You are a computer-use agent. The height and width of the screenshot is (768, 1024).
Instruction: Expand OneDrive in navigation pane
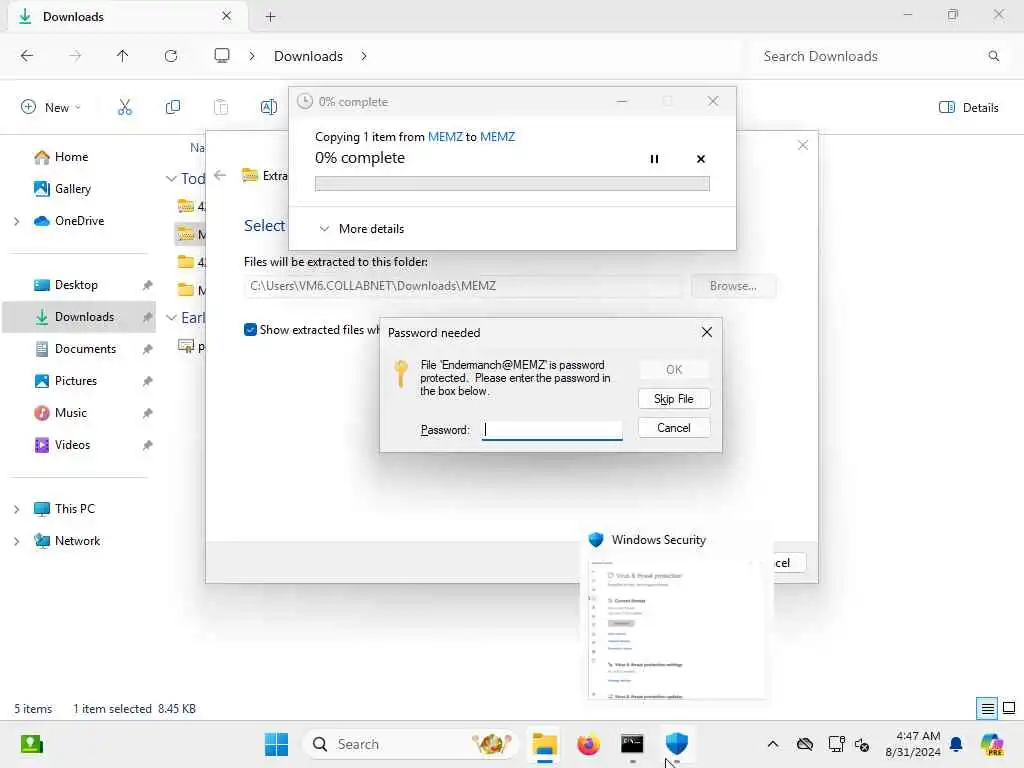pos(16,221)
